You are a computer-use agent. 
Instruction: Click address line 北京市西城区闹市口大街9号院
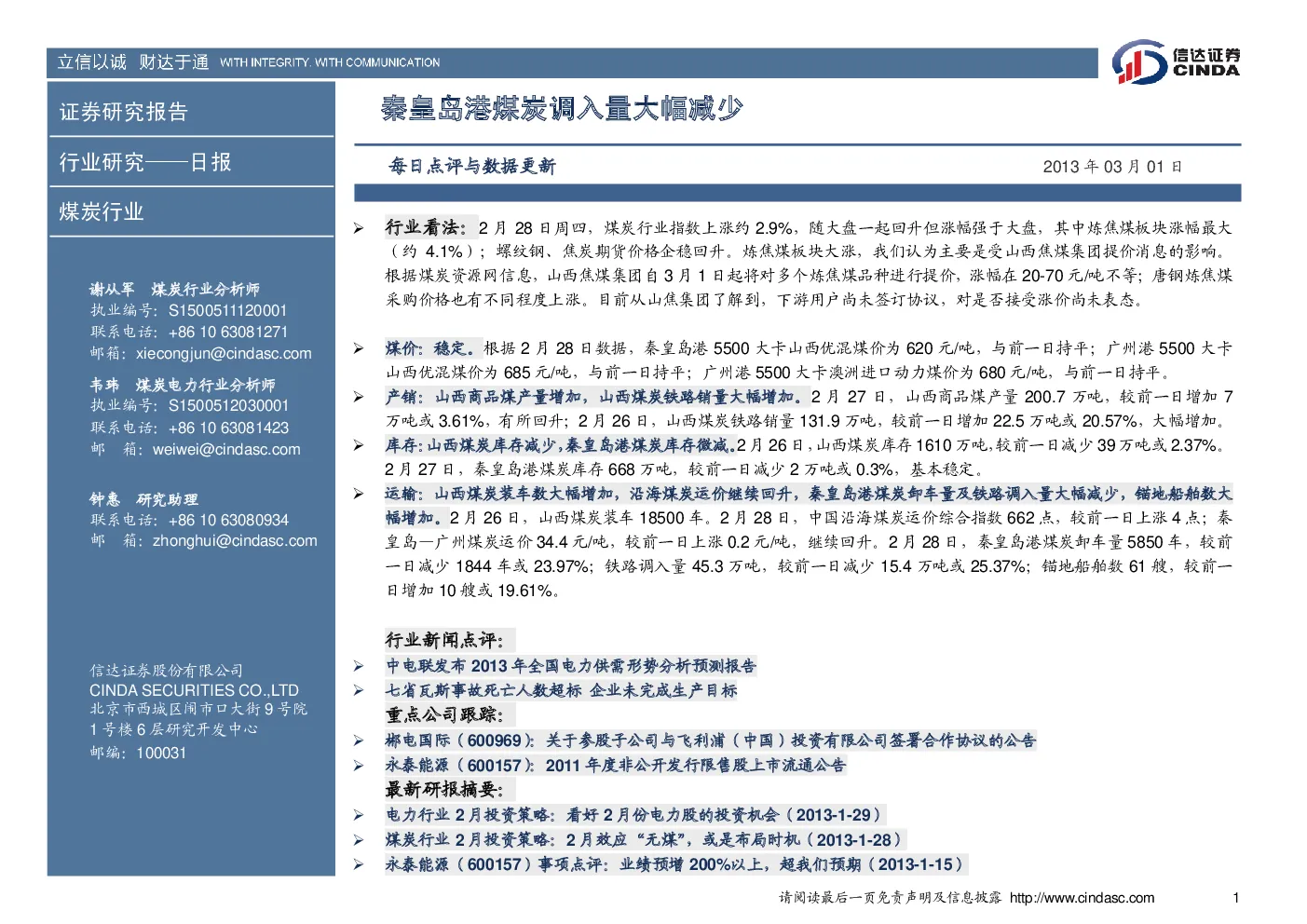coord(198,709)
